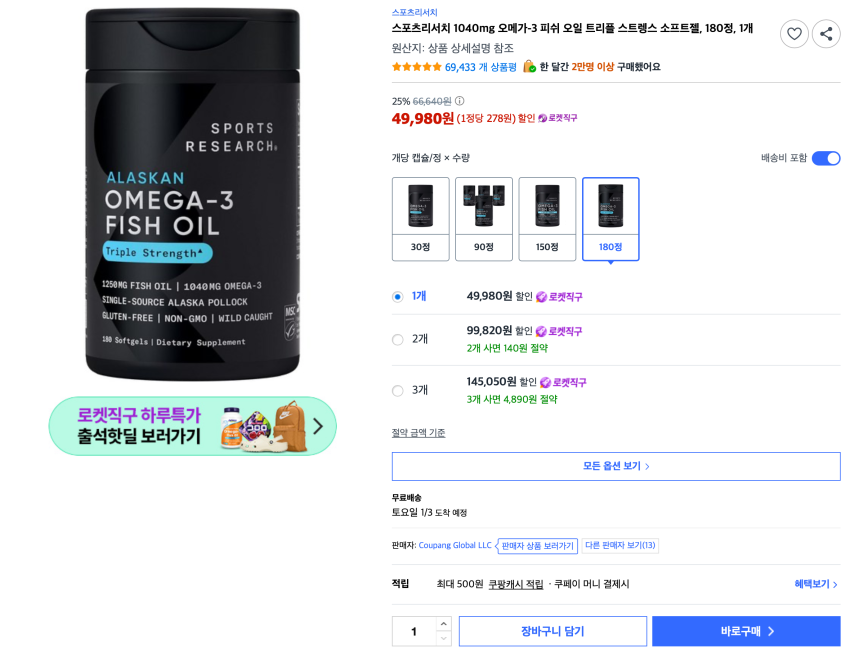Select the 1개 quantity radio option
850x655 pixels.
(x=398, y=296)
